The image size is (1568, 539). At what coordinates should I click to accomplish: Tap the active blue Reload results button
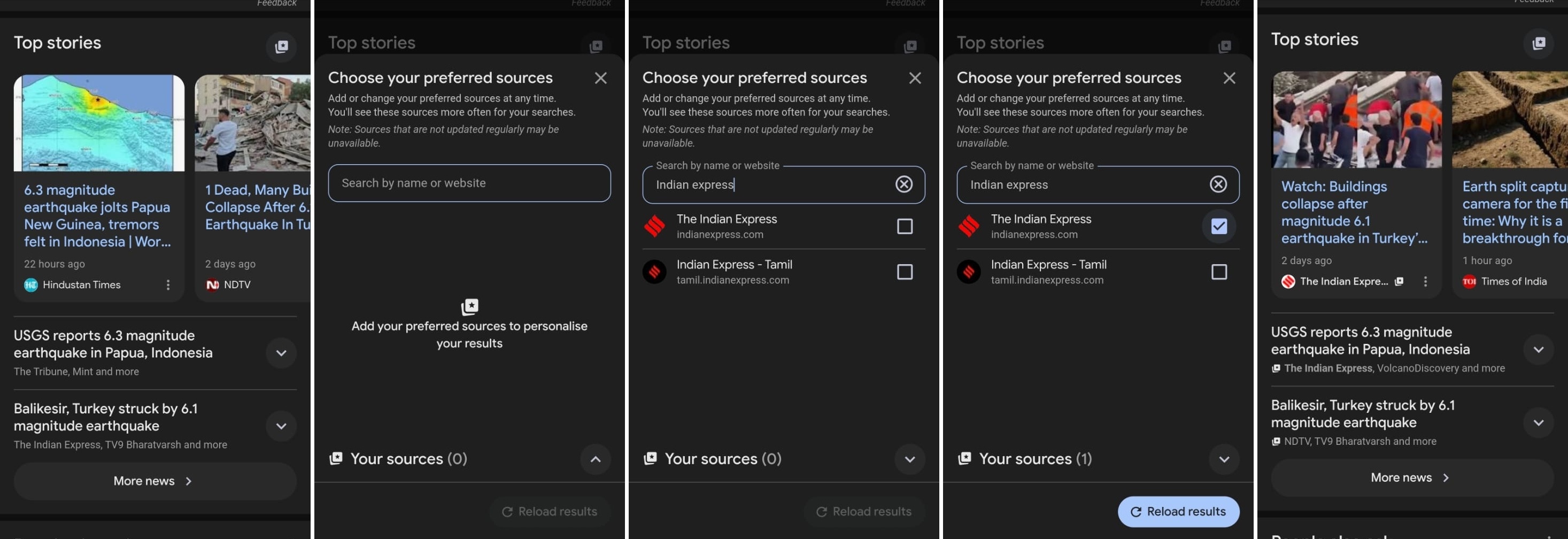1178,512
